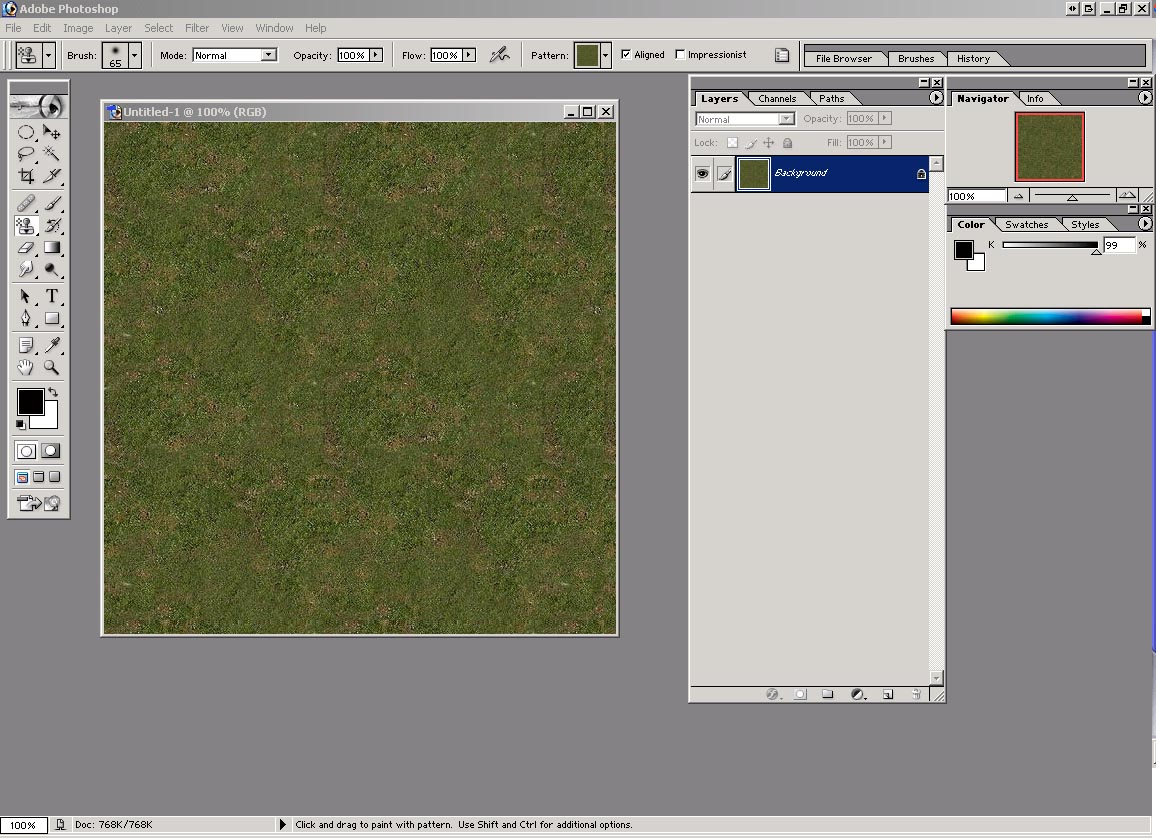Open the Layers palette flyout menu
This screenshot has width=1156, height=838.
coord(936,98)
